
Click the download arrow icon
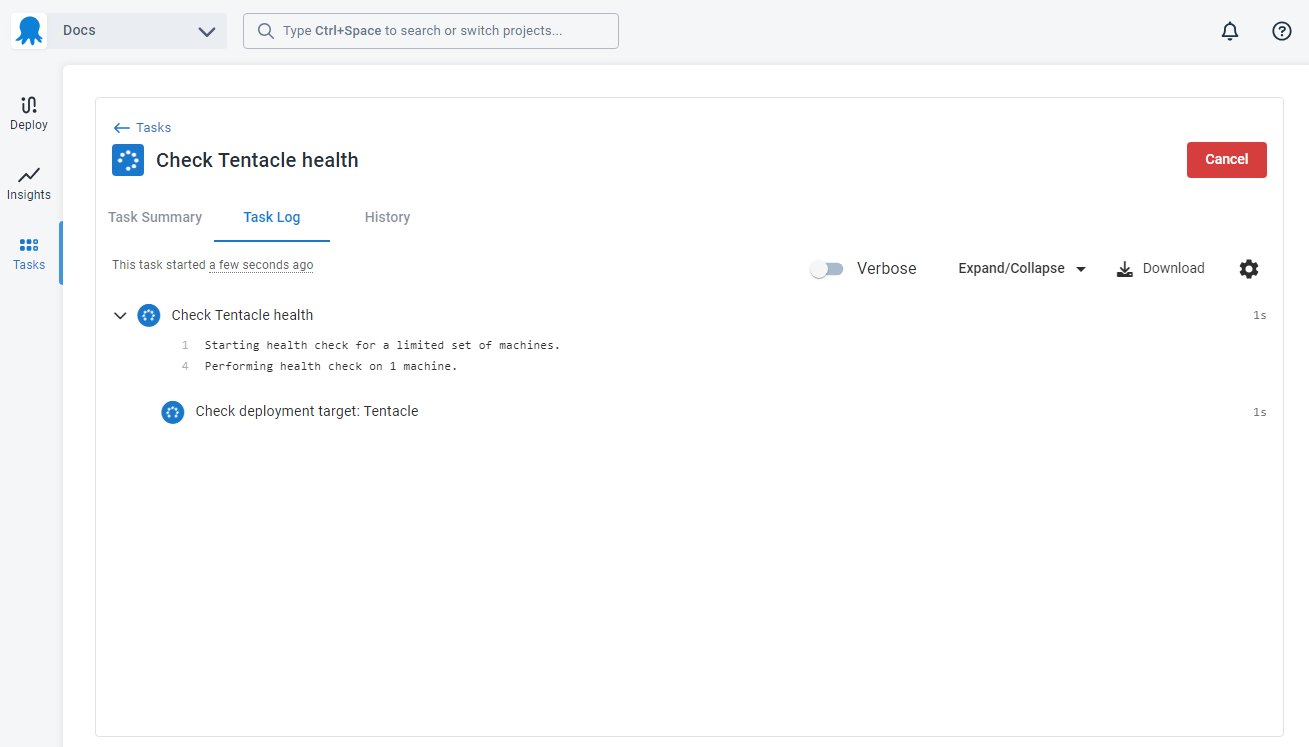point(1125,269)
